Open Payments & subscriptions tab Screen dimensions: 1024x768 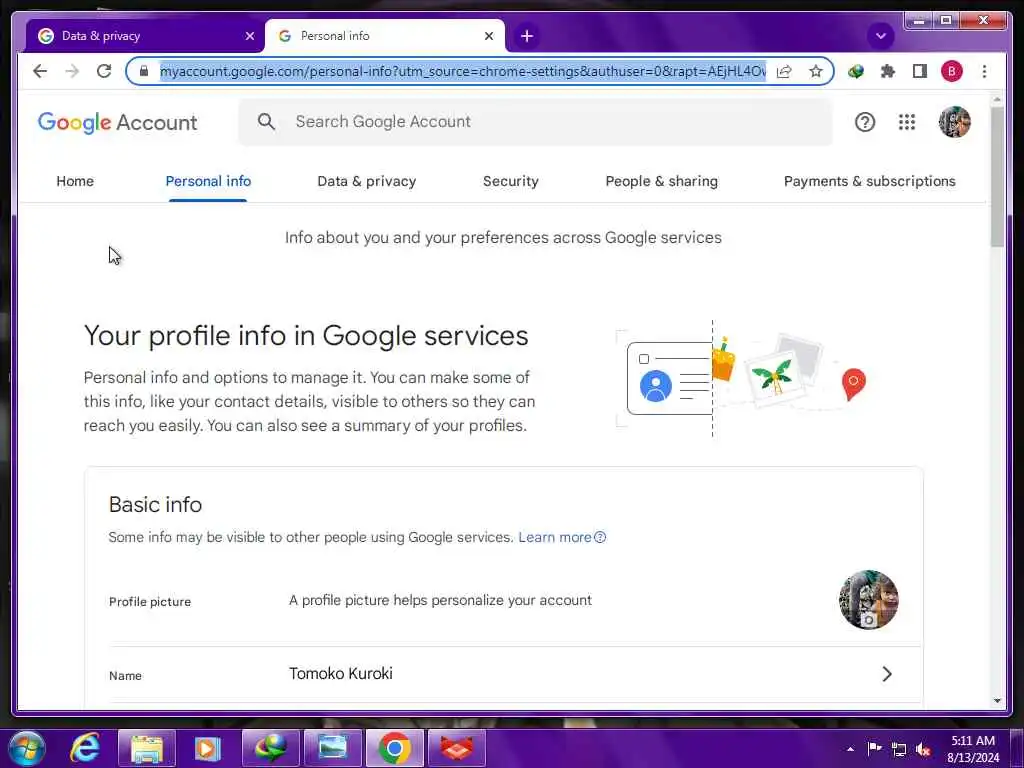tap(869, 182)
